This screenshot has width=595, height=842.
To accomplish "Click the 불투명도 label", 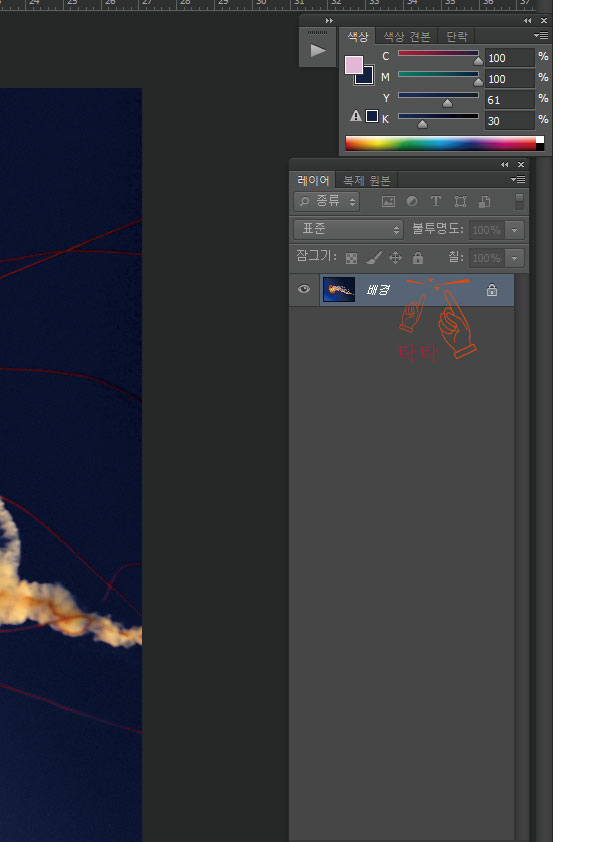I will click(437, 229).
